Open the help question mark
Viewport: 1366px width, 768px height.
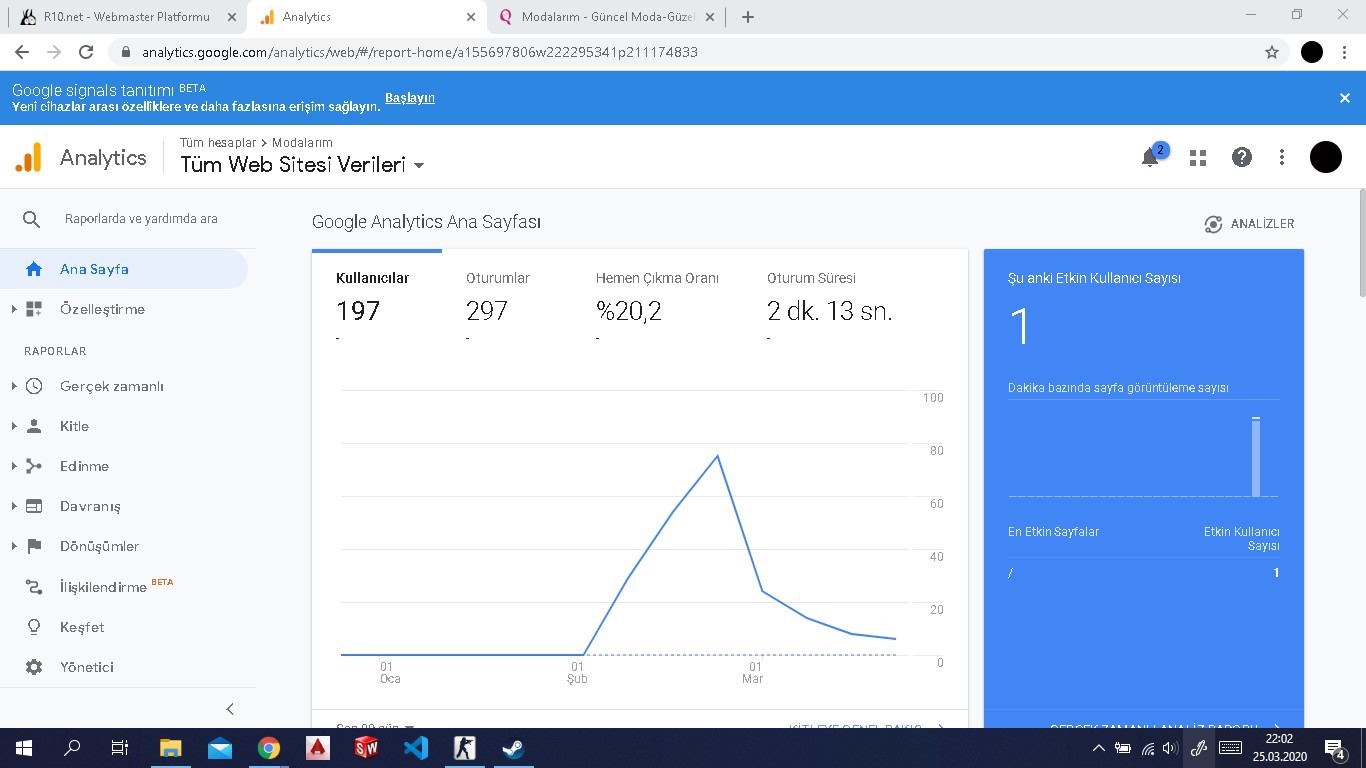[1242, 157]
